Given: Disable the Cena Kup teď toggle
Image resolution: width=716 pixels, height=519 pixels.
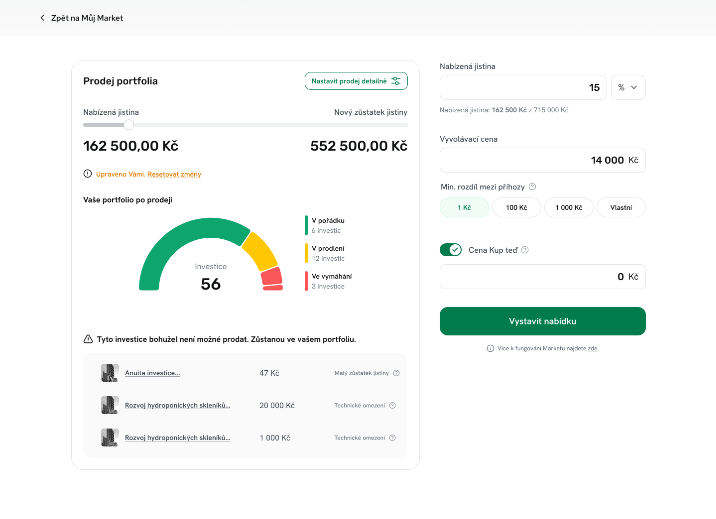Looking at the screenshot, I should coord(450,249).
